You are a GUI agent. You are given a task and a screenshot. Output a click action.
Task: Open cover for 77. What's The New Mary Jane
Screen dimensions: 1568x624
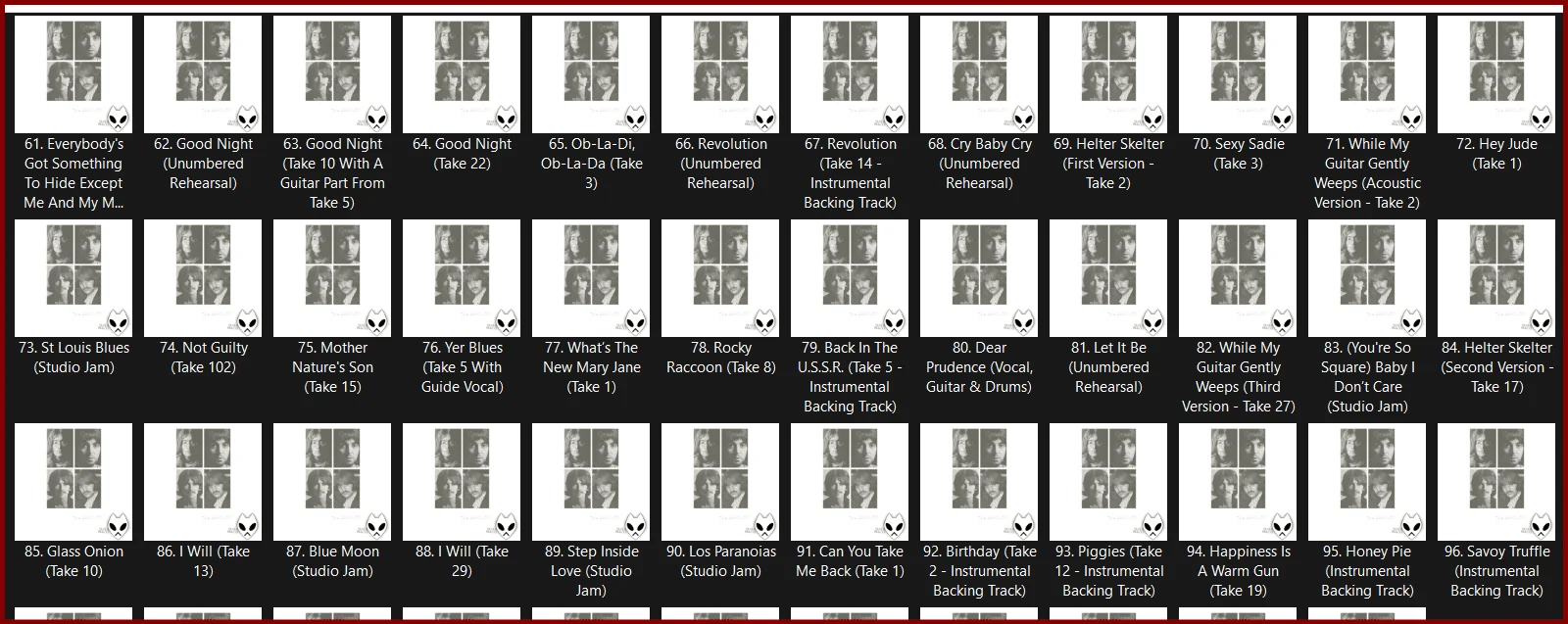coord(591,278)
